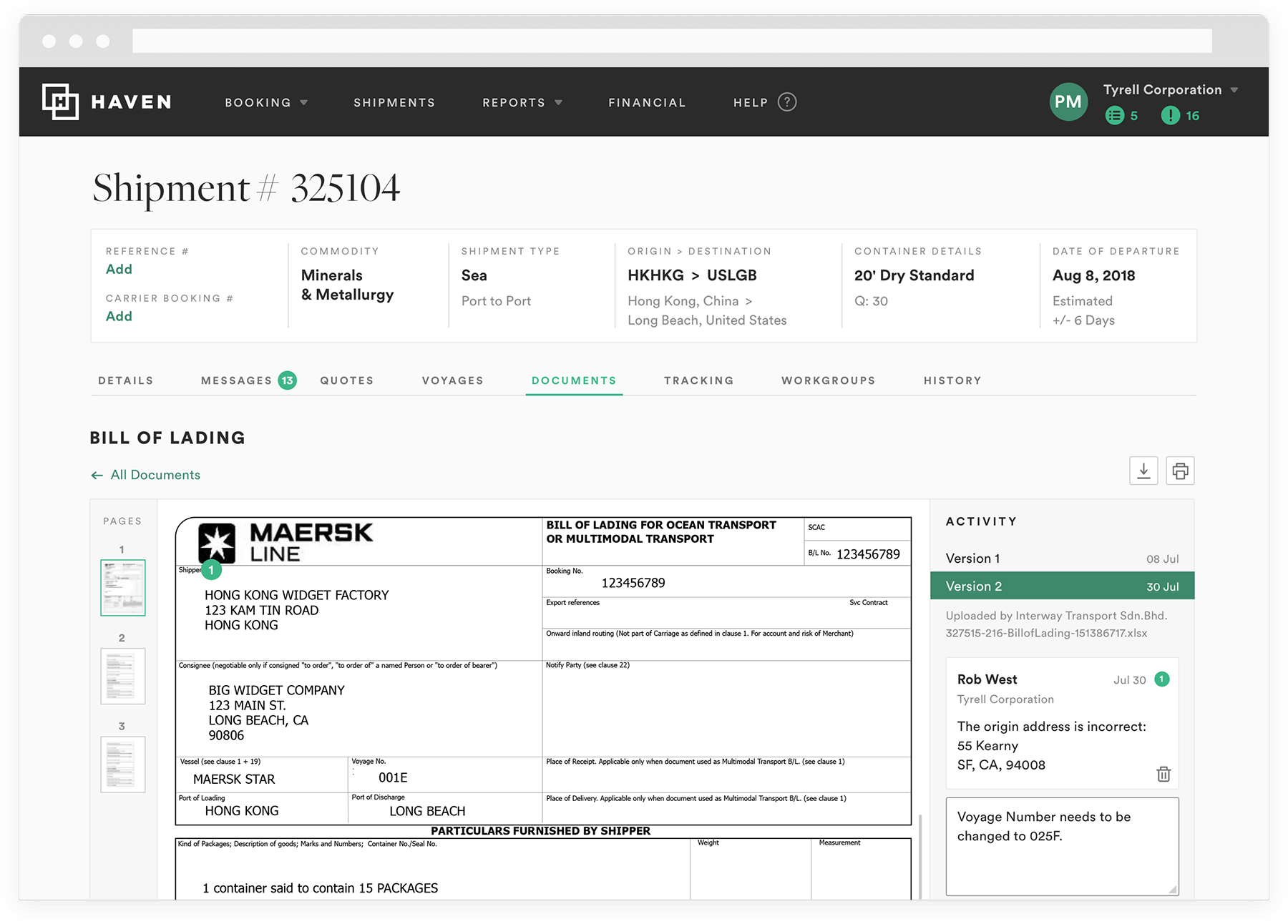Open the alerts icon showing 16
This screenshot has height=924, width=1288.
click(1170, 115)
